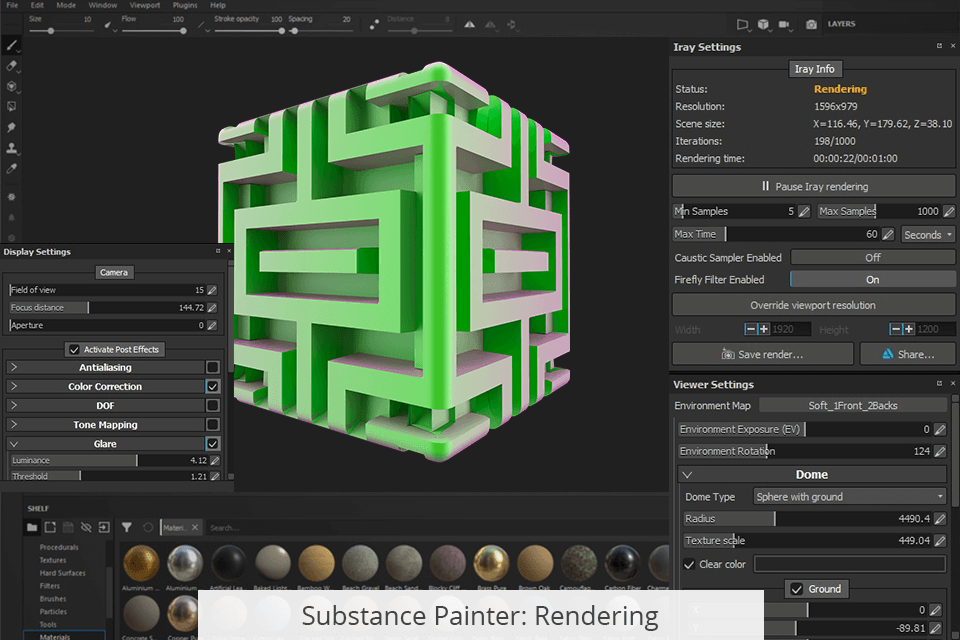
Task: Select the Projection cube tool
Action: (12, 86)
